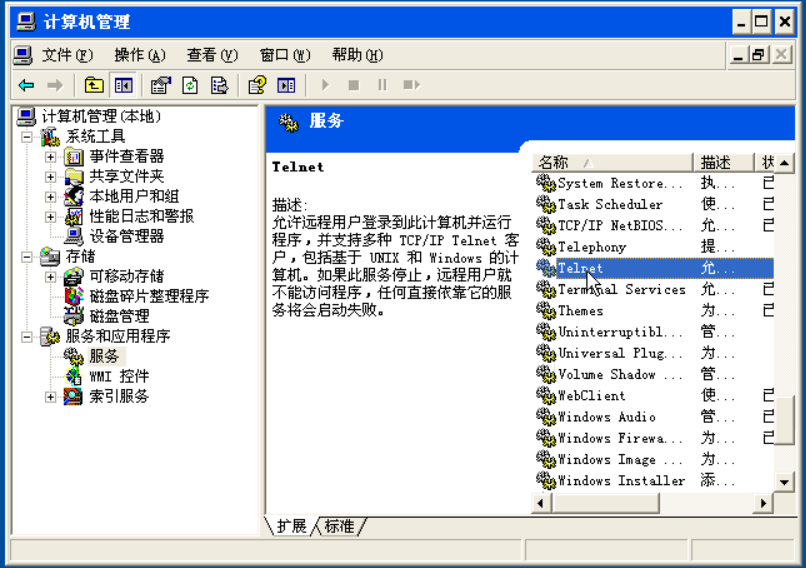Select the Windows Installer service row
Viewport: 806px width, 568px height.
[x=653, y=481]
